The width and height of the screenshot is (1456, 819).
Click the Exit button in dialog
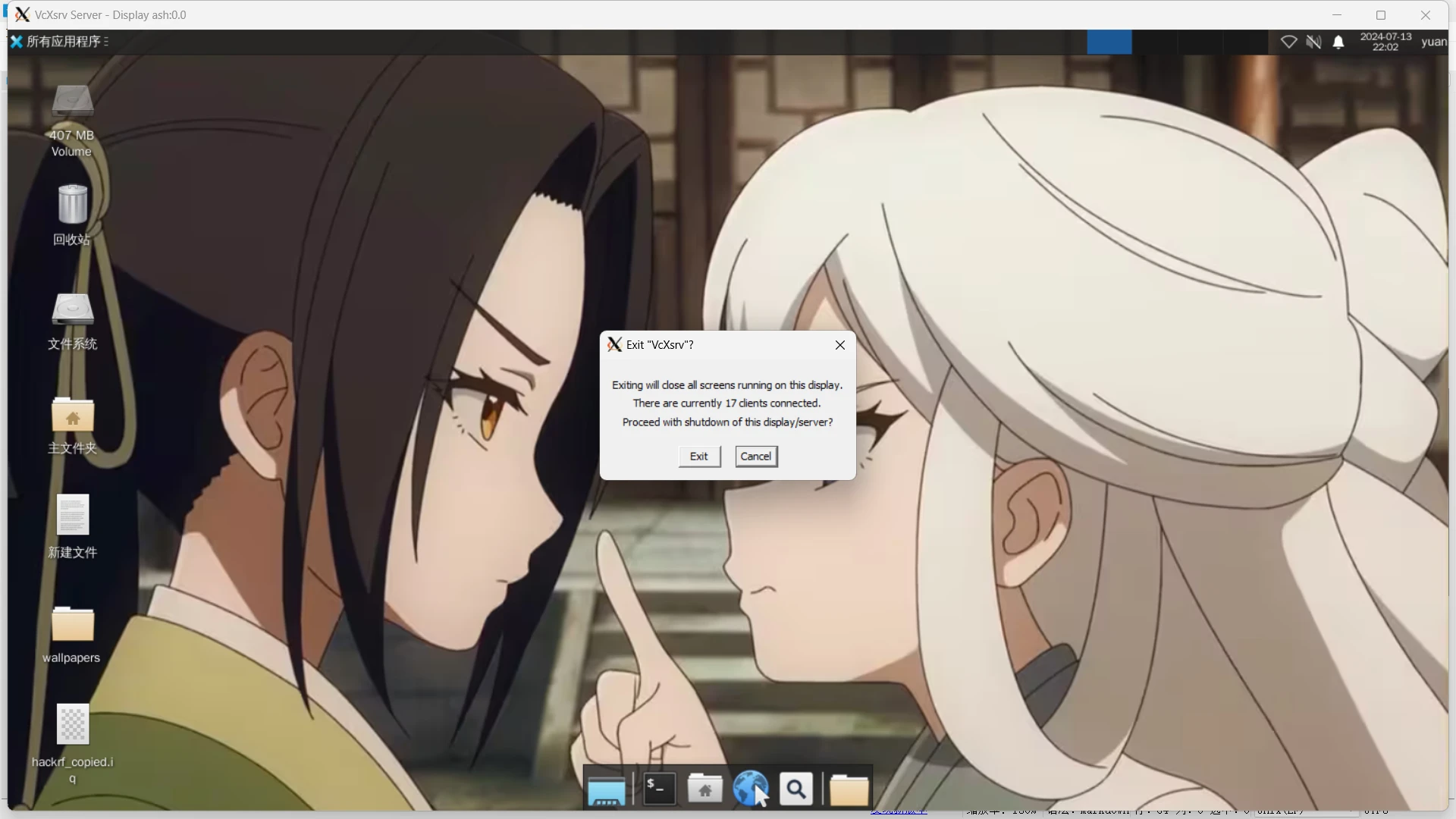699,457
